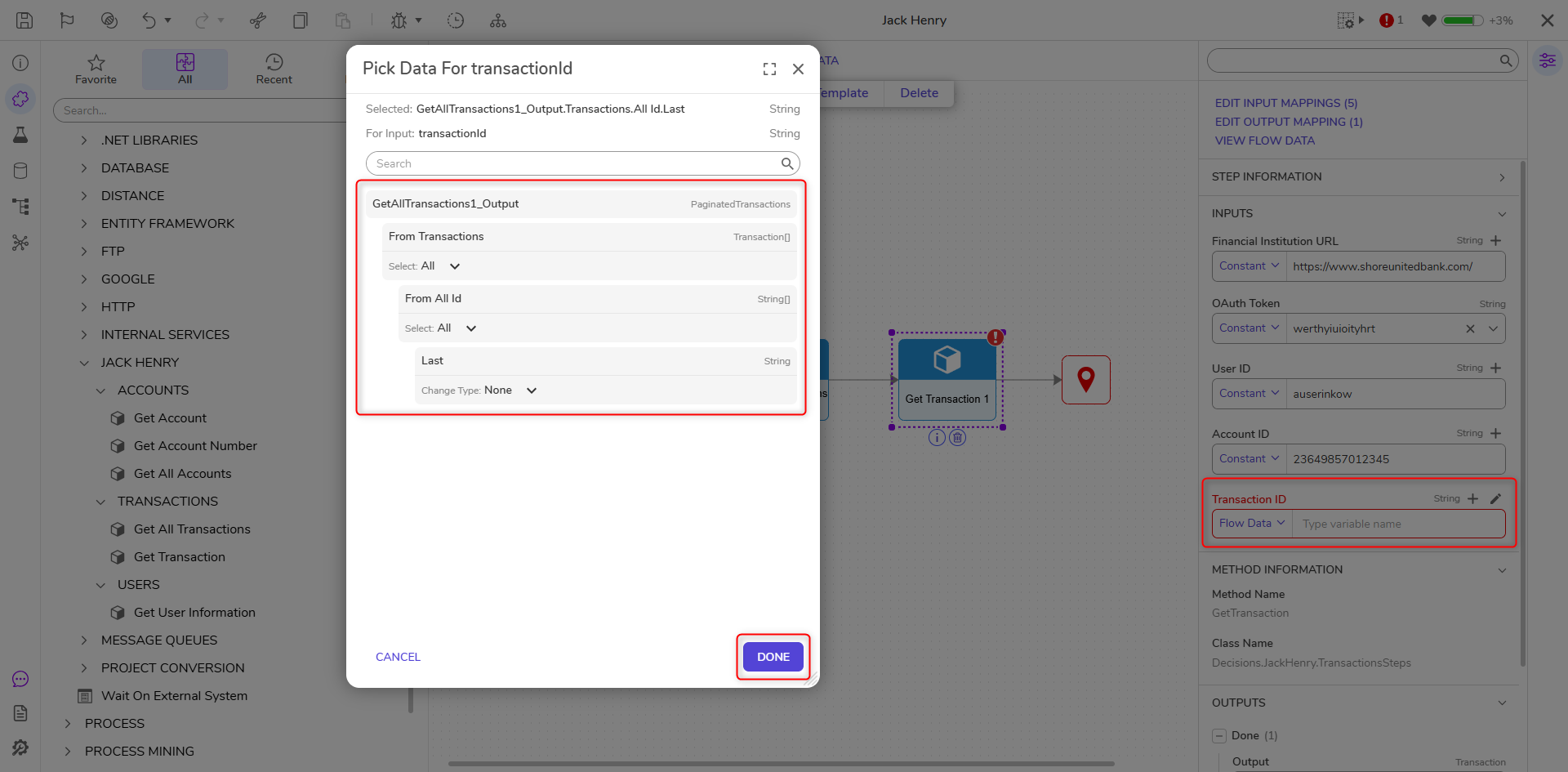Image resolution: width=1568 pixels, height=772 pixels.
Task: Open EDIT OUTPUT MAPPING (1) link
Action: (1289, 122)
